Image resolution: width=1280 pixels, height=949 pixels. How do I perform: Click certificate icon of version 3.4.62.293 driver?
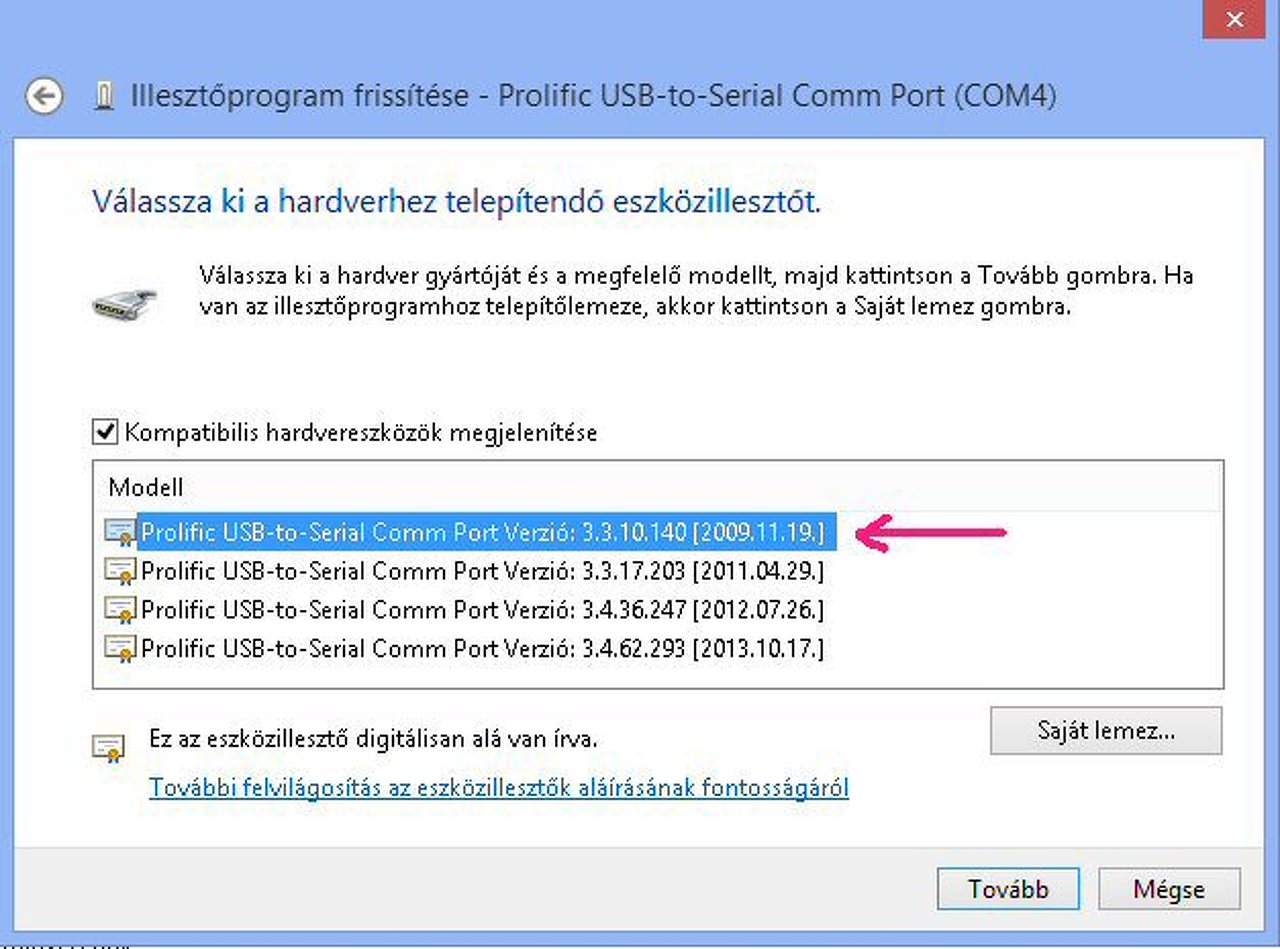pos(120,648)
